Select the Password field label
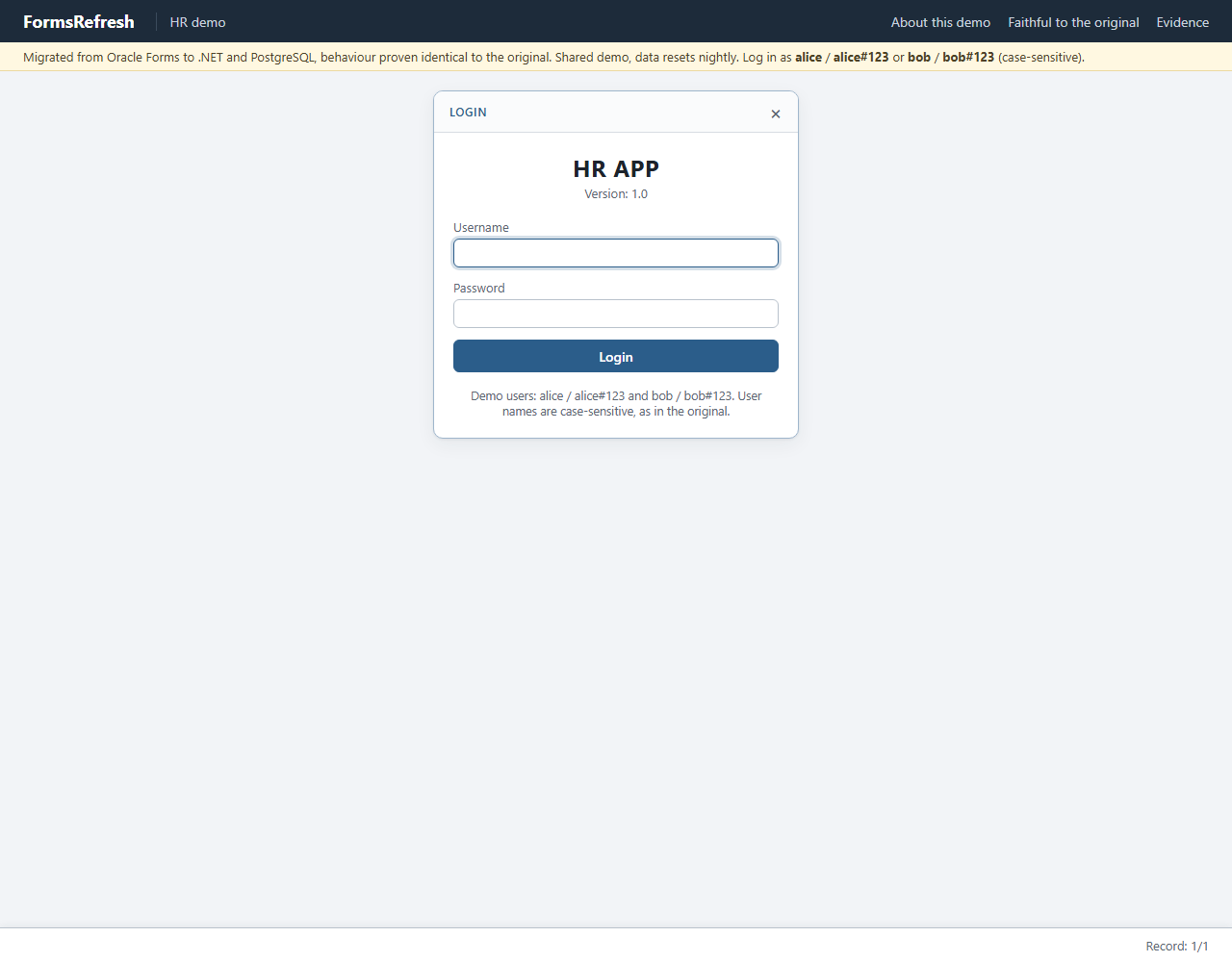The width and height of the screenshot is (1232, 962). pyautogui.click(x=479, y=289)
